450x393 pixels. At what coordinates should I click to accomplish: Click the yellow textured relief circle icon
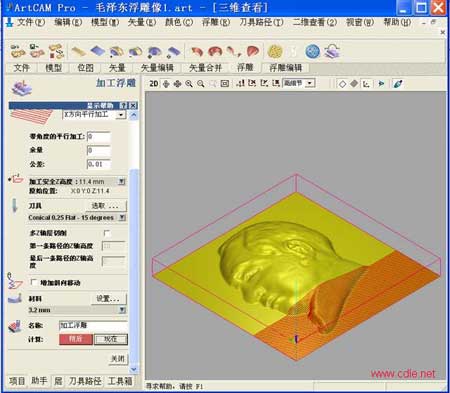pos(275,52)
